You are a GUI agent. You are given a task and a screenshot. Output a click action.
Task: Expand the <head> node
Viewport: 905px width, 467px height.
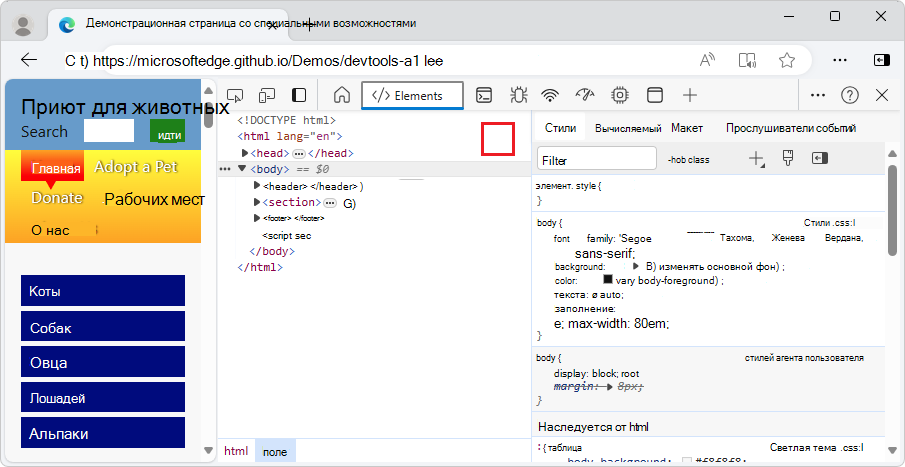tap(245, 153)
